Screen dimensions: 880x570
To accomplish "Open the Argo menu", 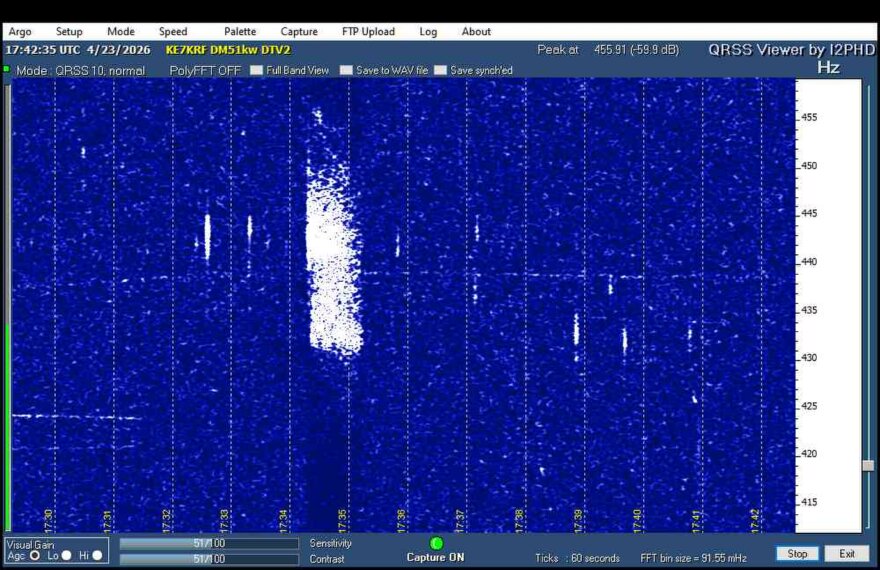I will click(x=20, y=32).
